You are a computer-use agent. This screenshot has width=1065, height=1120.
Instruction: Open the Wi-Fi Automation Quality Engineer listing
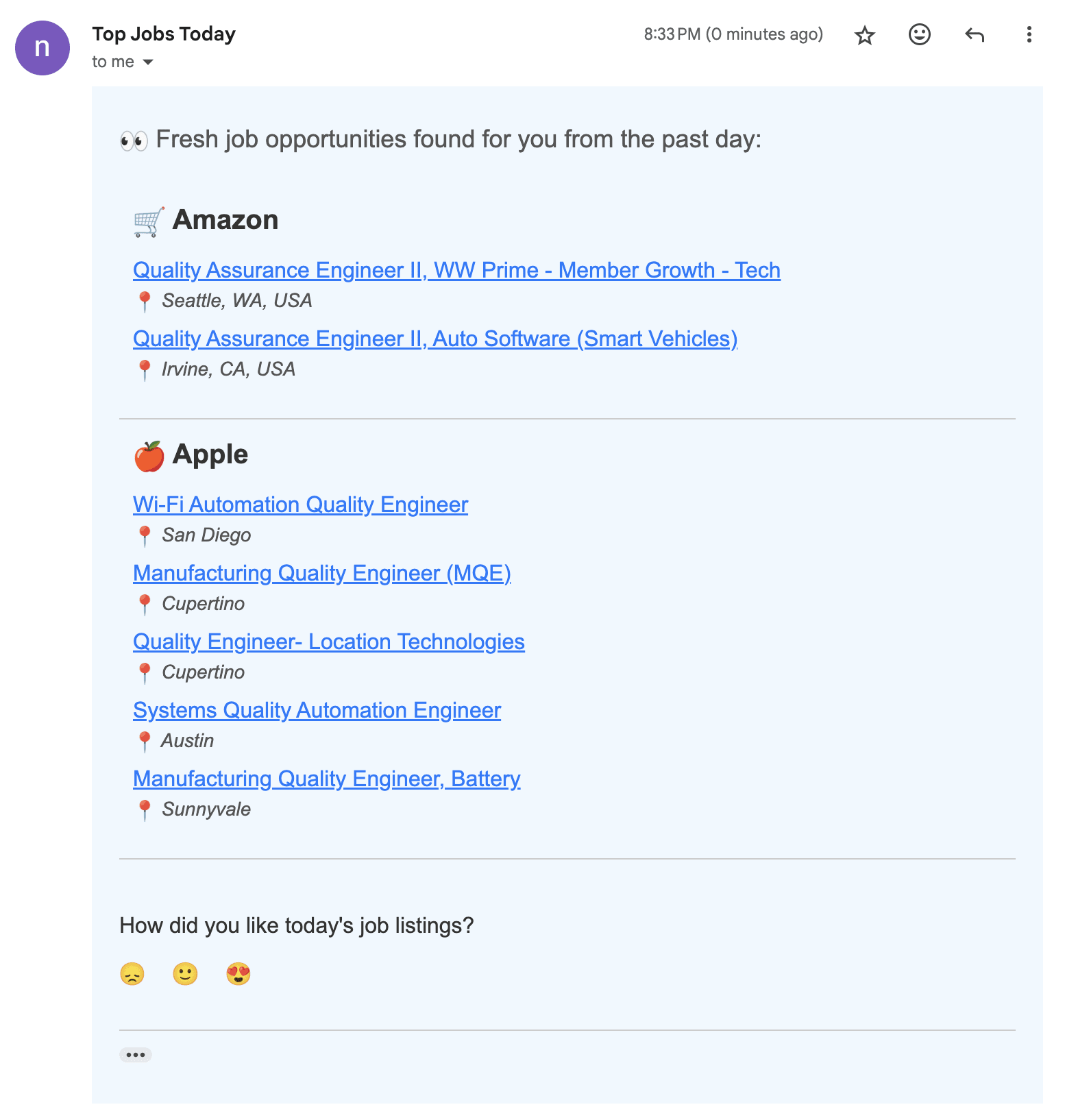click(300, 504)
